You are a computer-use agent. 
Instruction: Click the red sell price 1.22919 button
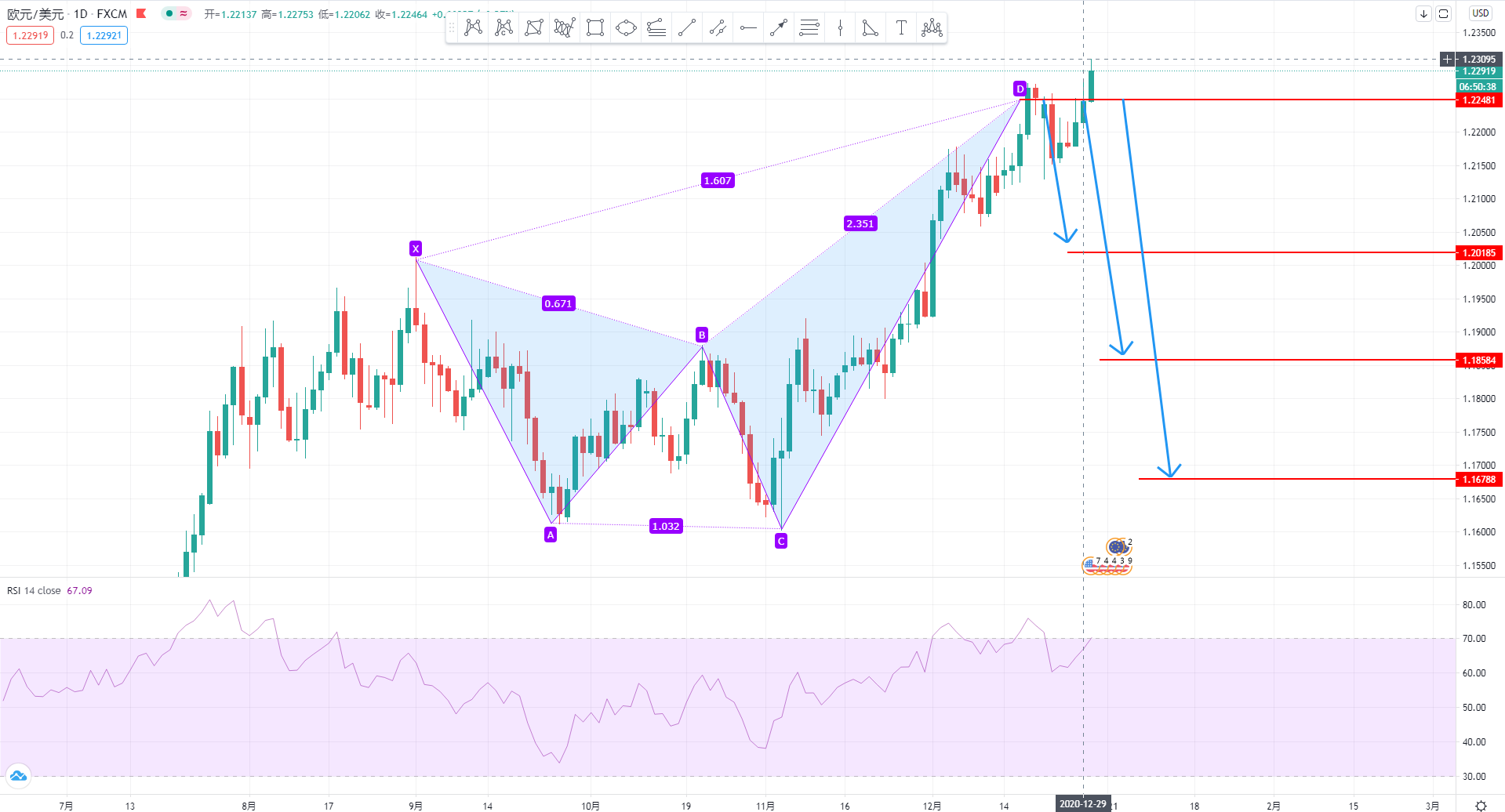[x=31, y=35]
